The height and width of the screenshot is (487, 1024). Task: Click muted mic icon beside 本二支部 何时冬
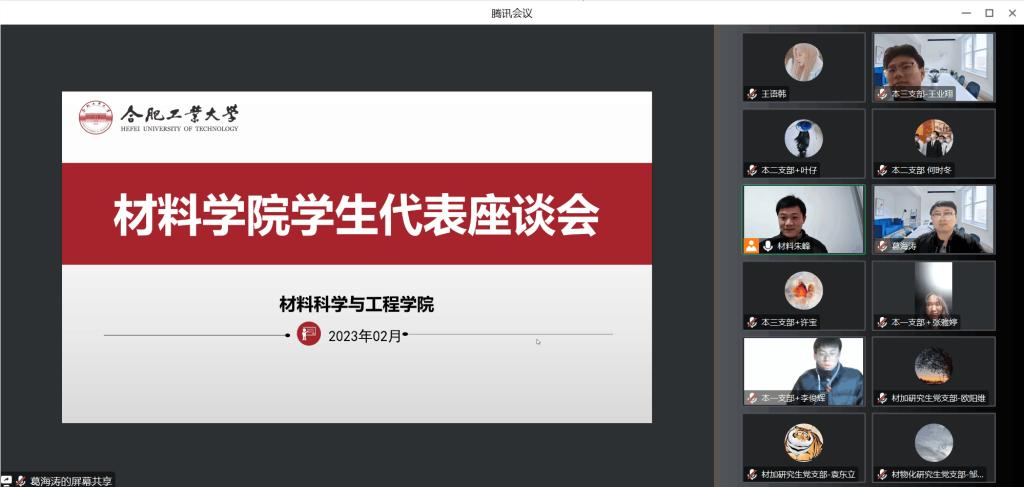[x=882, y=170]
